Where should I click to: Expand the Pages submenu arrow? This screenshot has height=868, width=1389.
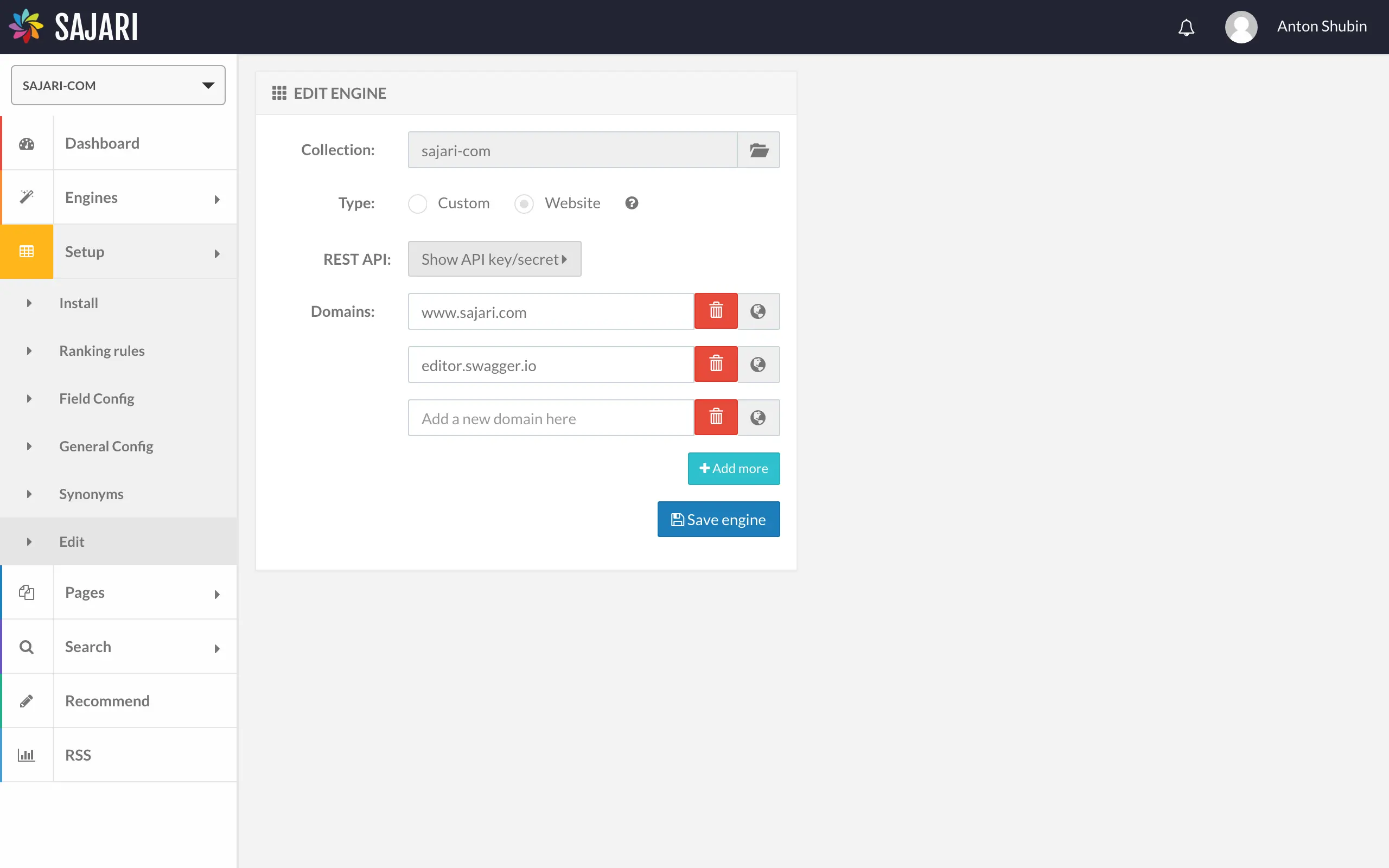pos(217,594)
